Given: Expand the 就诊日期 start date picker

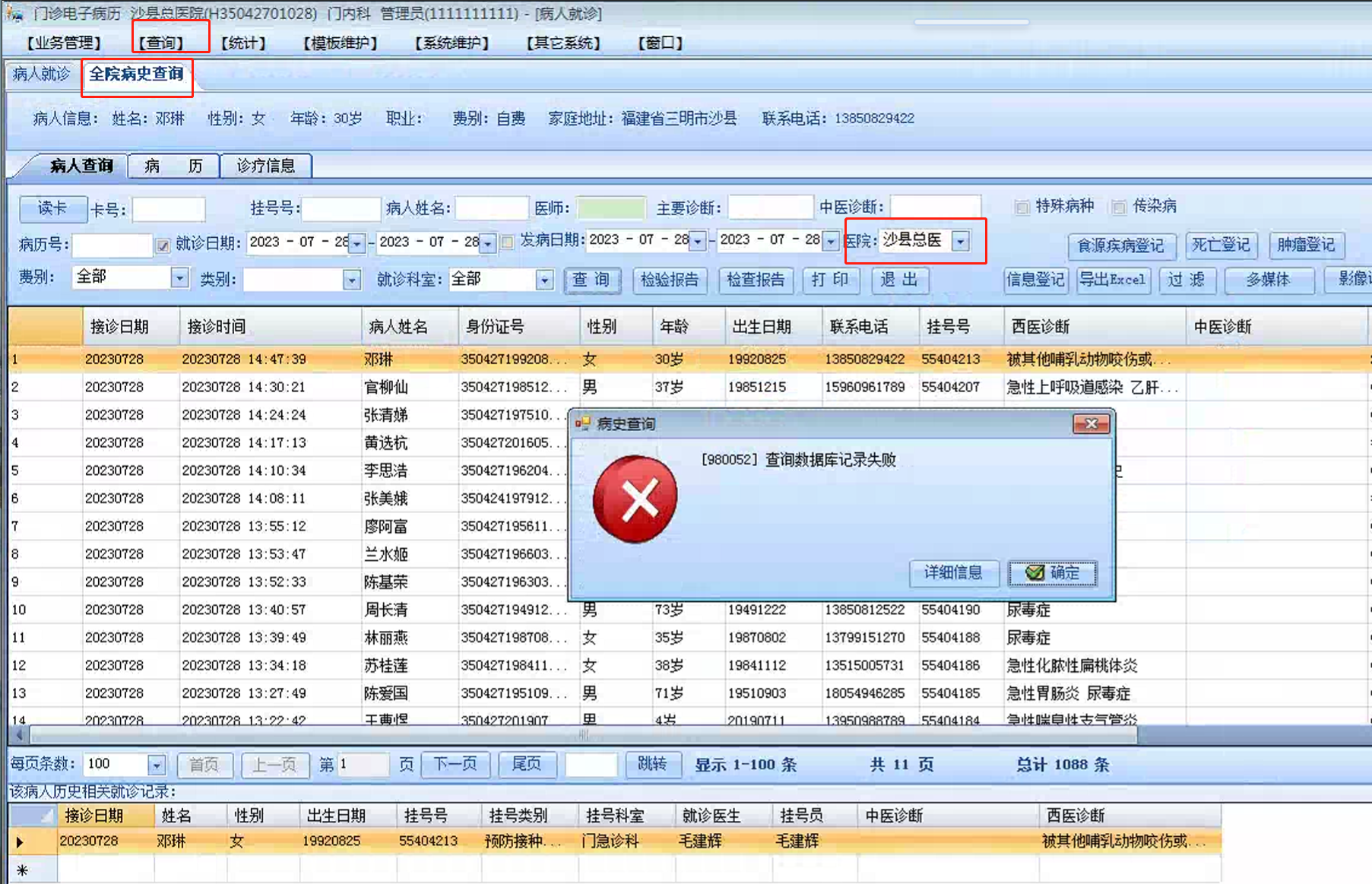Looking at the screenshot, I should pos(357,243).
